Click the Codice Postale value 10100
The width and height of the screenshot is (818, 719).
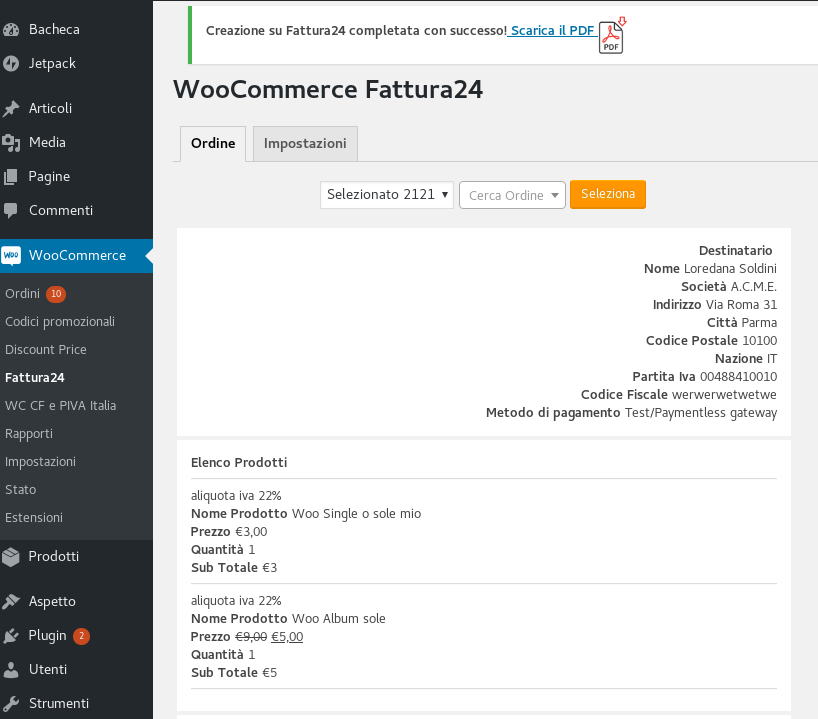pos(760,341)
